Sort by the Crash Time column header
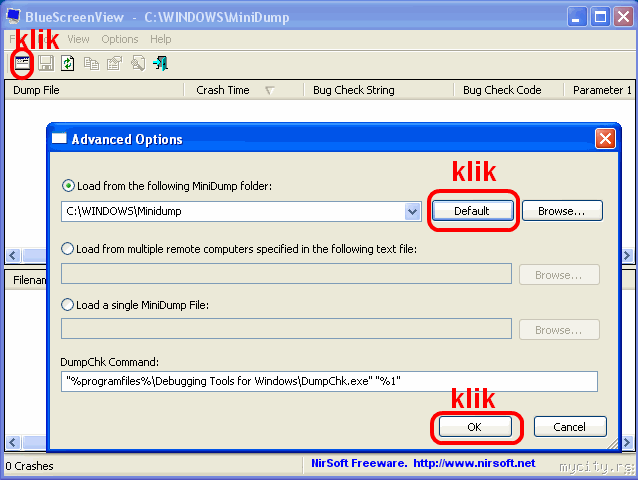The width and height of the screenshot is (638, 480). click(x=243, y=90)
